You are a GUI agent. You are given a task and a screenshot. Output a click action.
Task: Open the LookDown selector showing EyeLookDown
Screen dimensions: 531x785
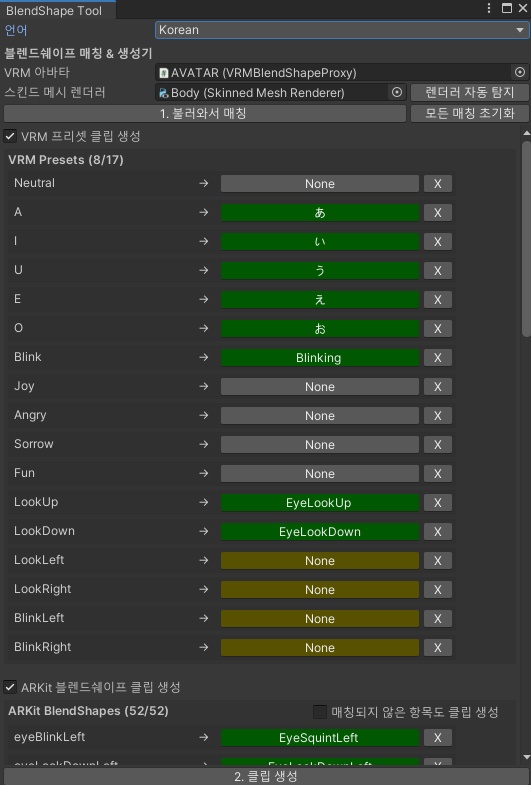[x=320, y=532]
